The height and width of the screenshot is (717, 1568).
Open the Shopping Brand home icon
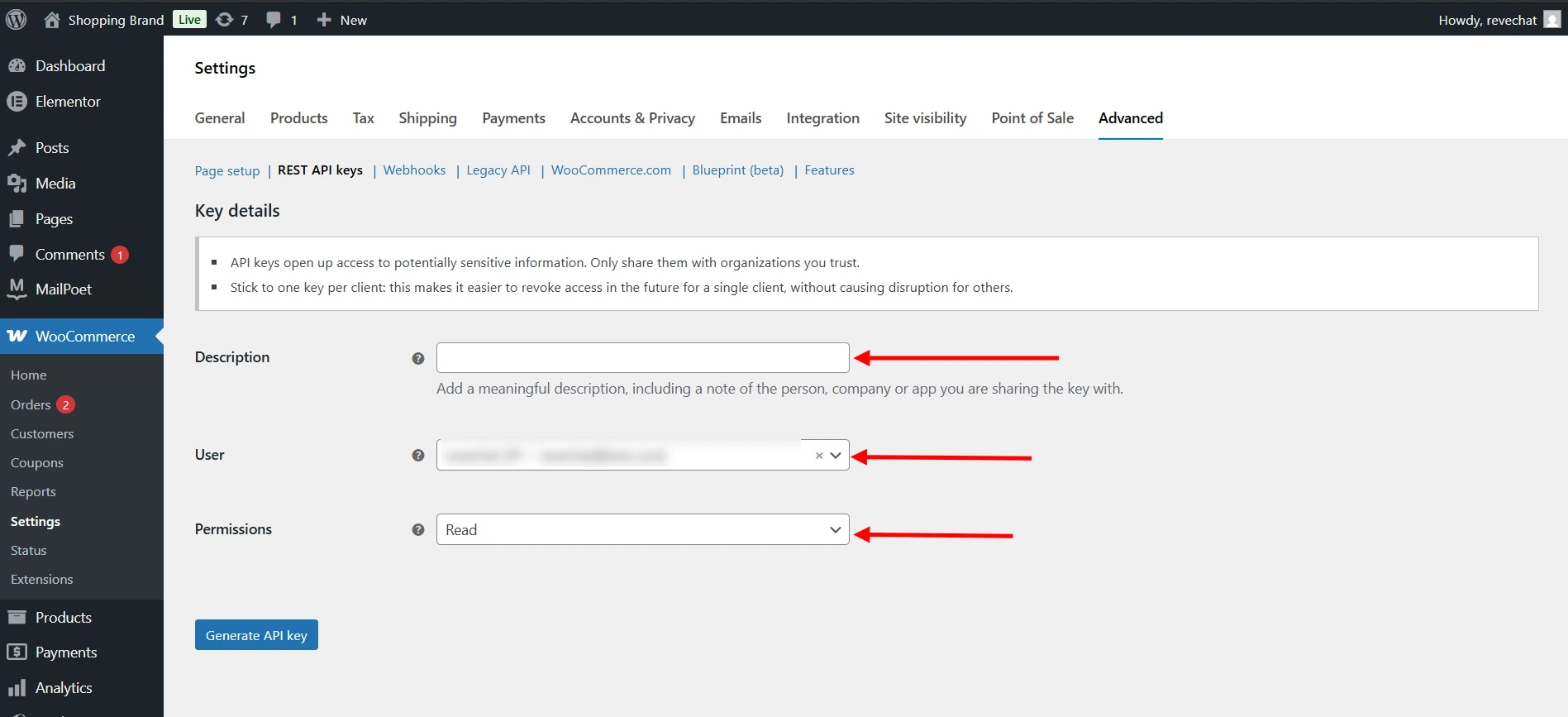(52, 20)
